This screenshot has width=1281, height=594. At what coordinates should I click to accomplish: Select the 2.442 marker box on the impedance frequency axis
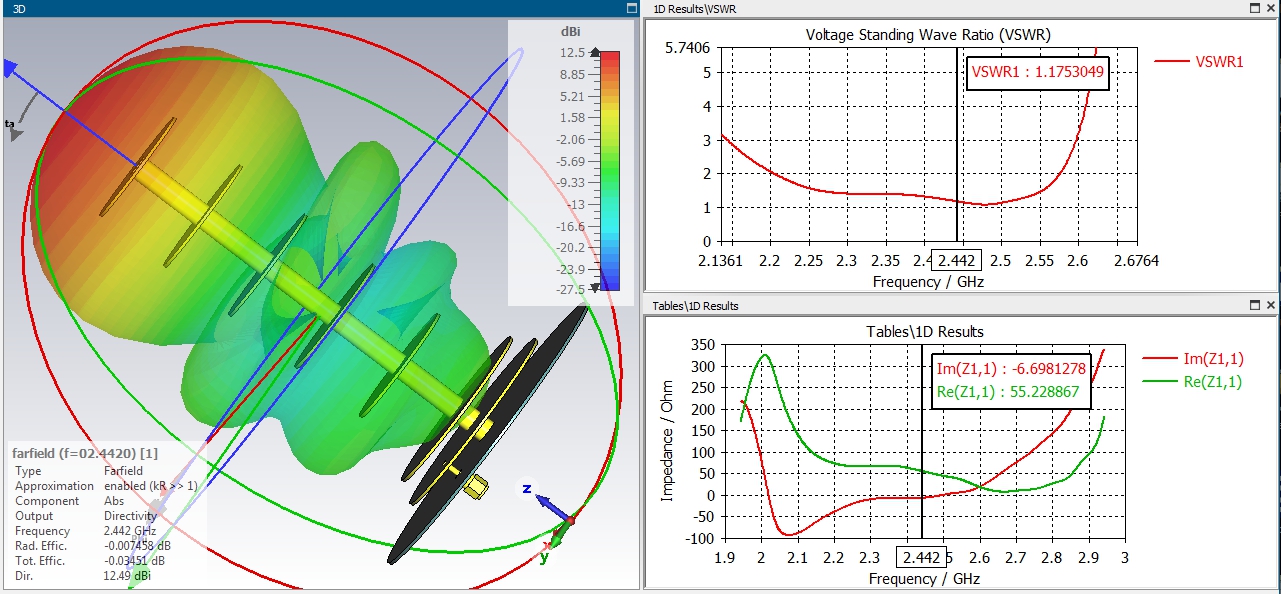click(x=921, y=557)
